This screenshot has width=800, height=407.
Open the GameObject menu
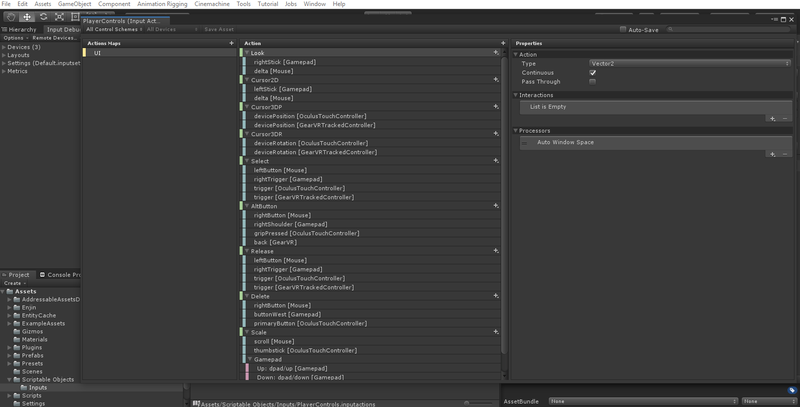74,4
